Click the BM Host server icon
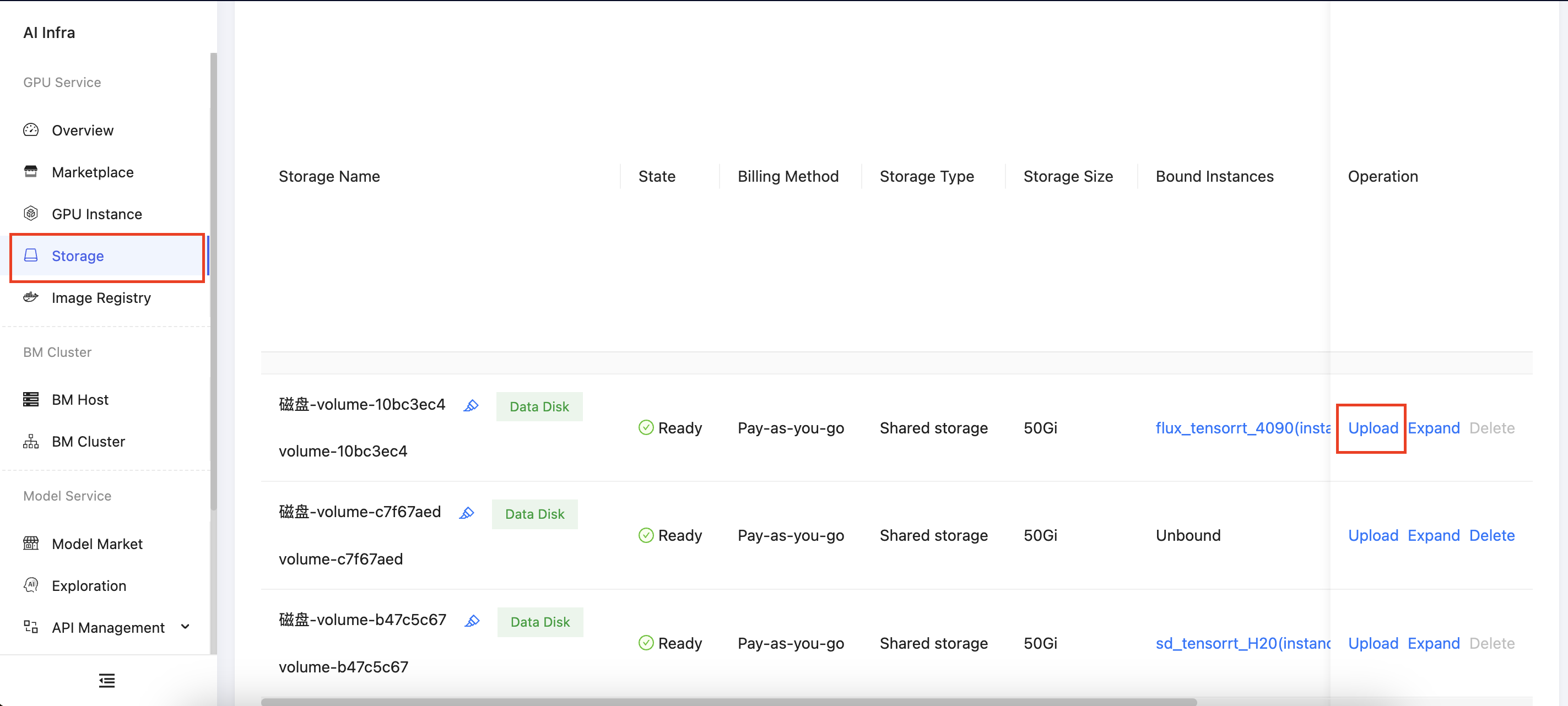1568x706 pixels. click(31, 399)
